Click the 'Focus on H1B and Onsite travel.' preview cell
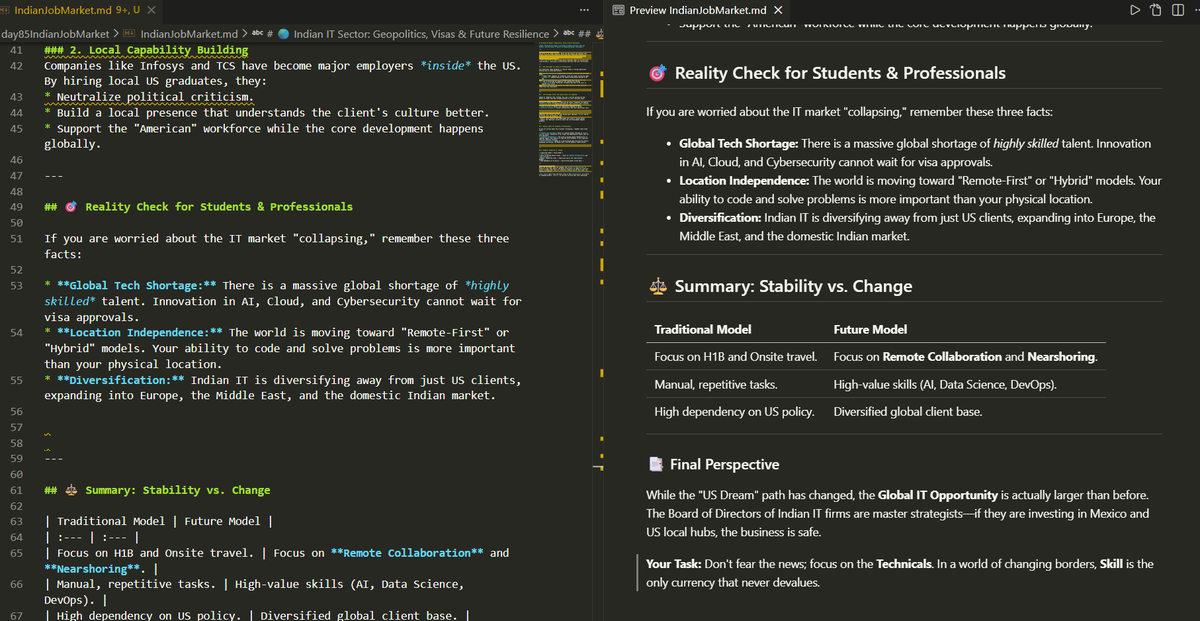 click(735, 356)
